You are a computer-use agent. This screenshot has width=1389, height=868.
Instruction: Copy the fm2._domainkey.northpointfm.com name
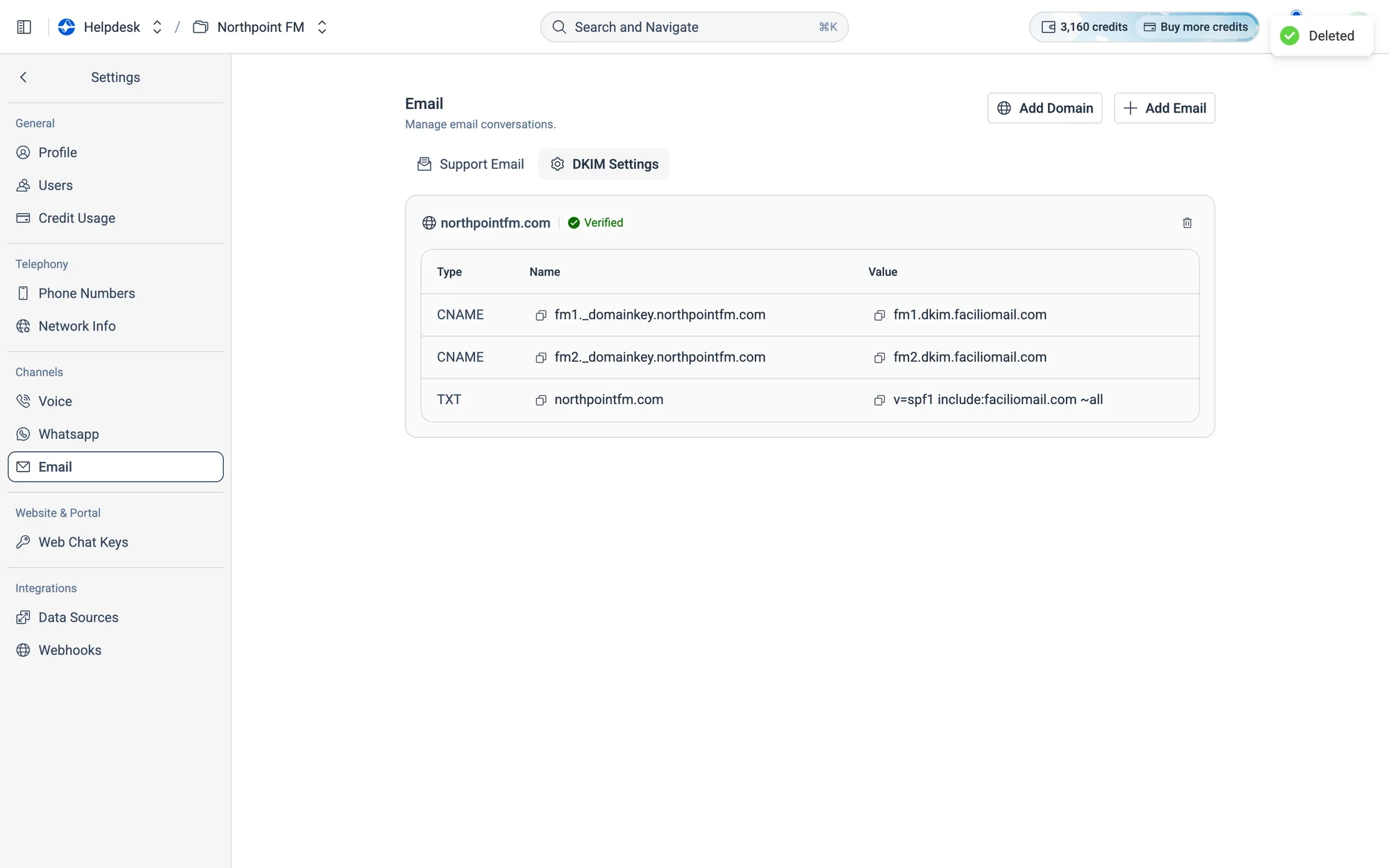click(541, 358)
